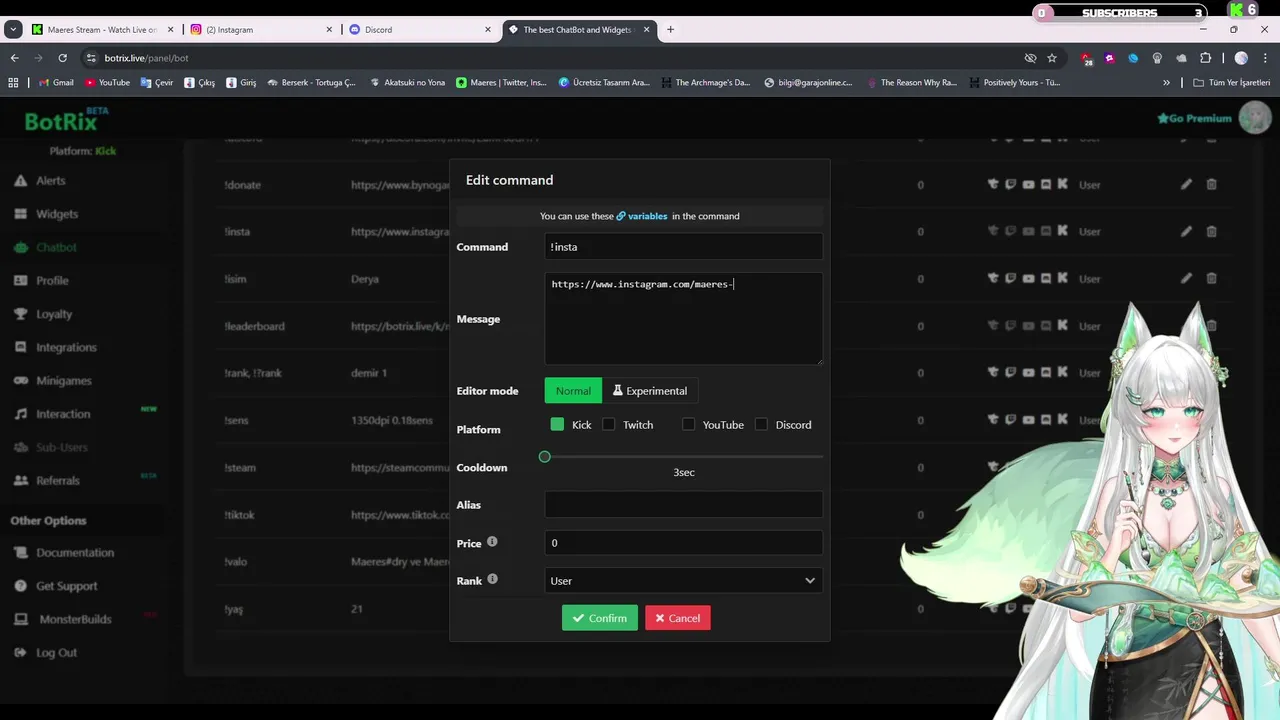Viewport: 1280px width, 720px height.
Task: Click the Cooldown slider handle
Action: pos(545,457)
